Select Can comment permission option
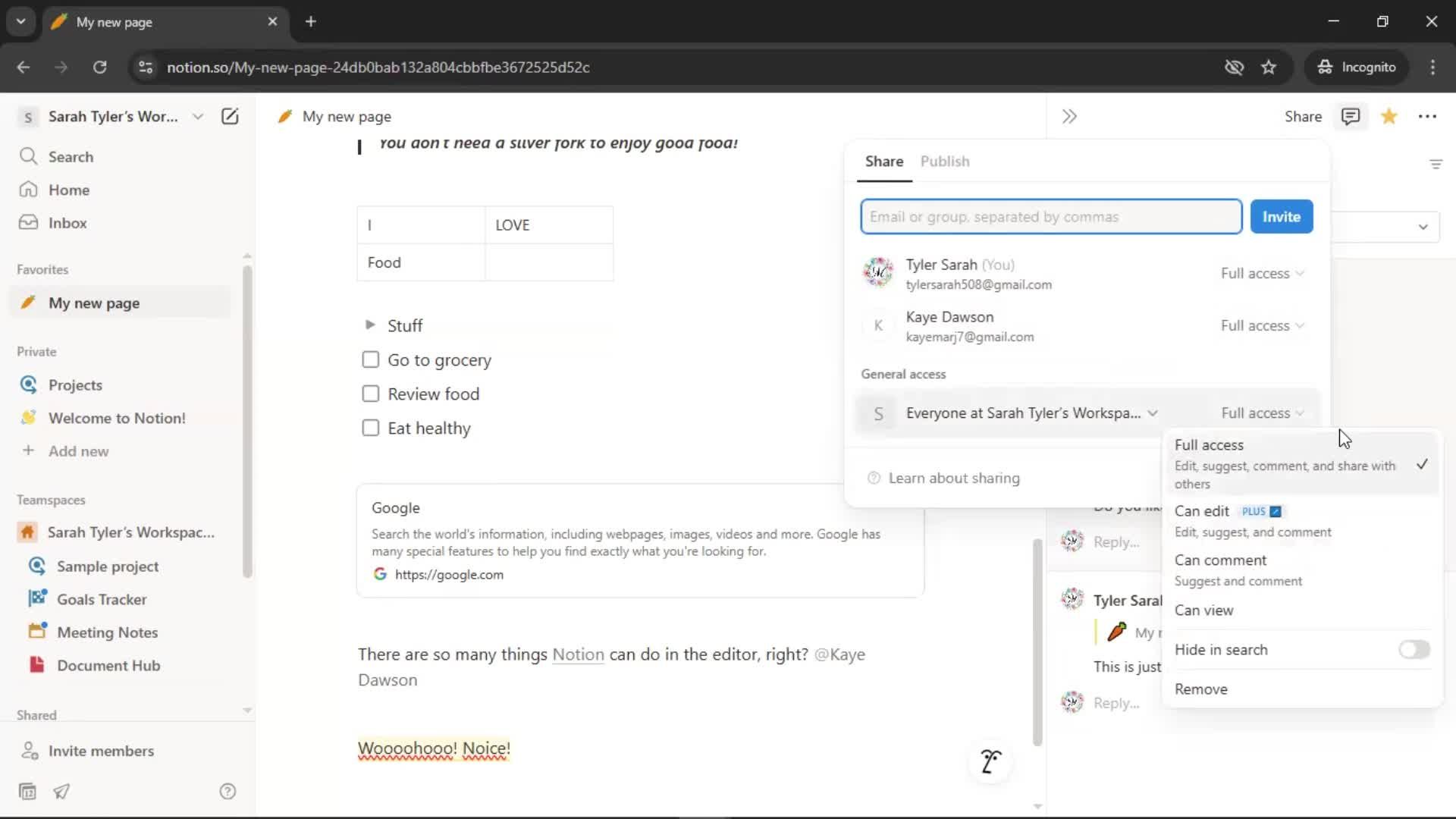1456x819 pixels. click(x=1301, y=570)
